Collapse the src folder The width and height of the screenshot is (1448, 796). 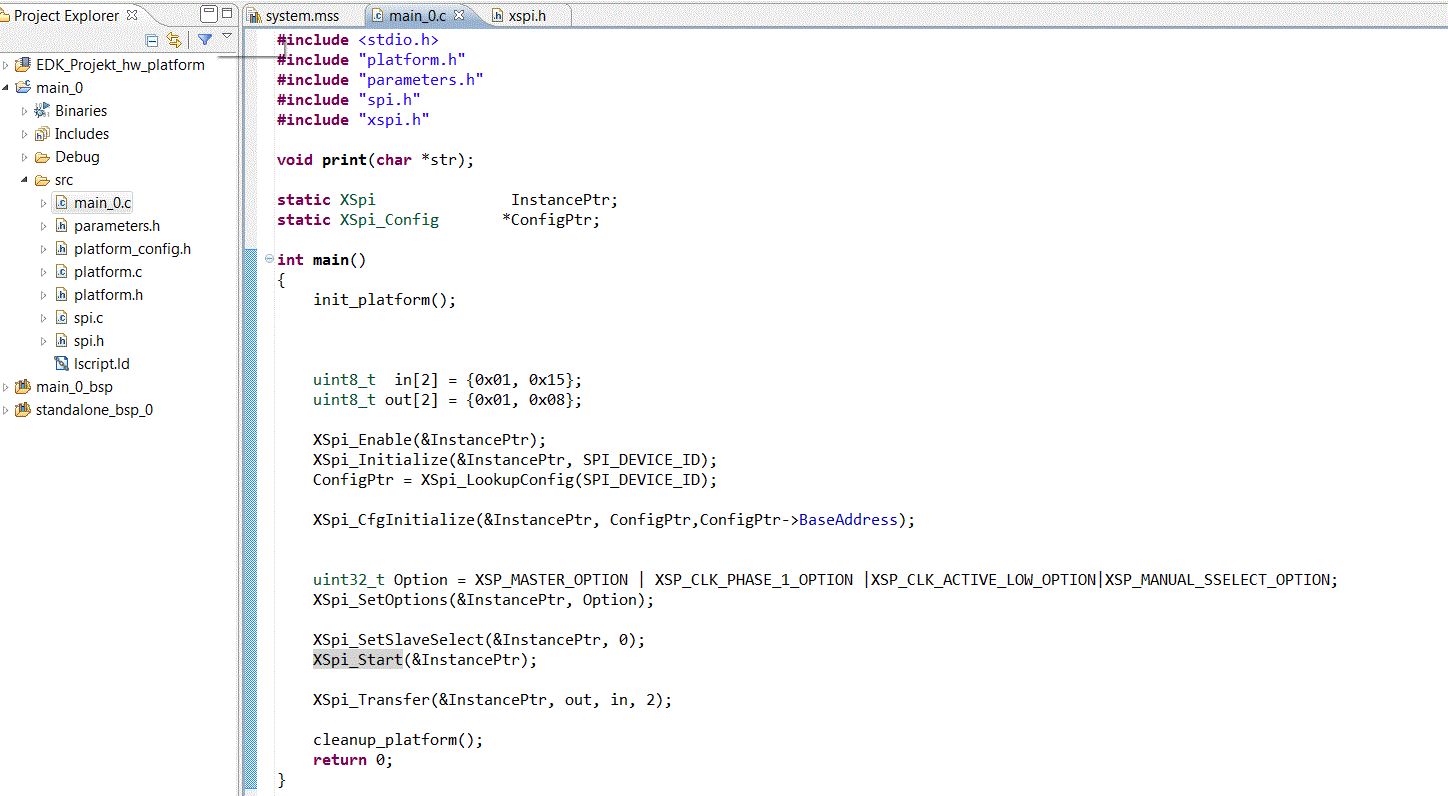click(25, 180)
